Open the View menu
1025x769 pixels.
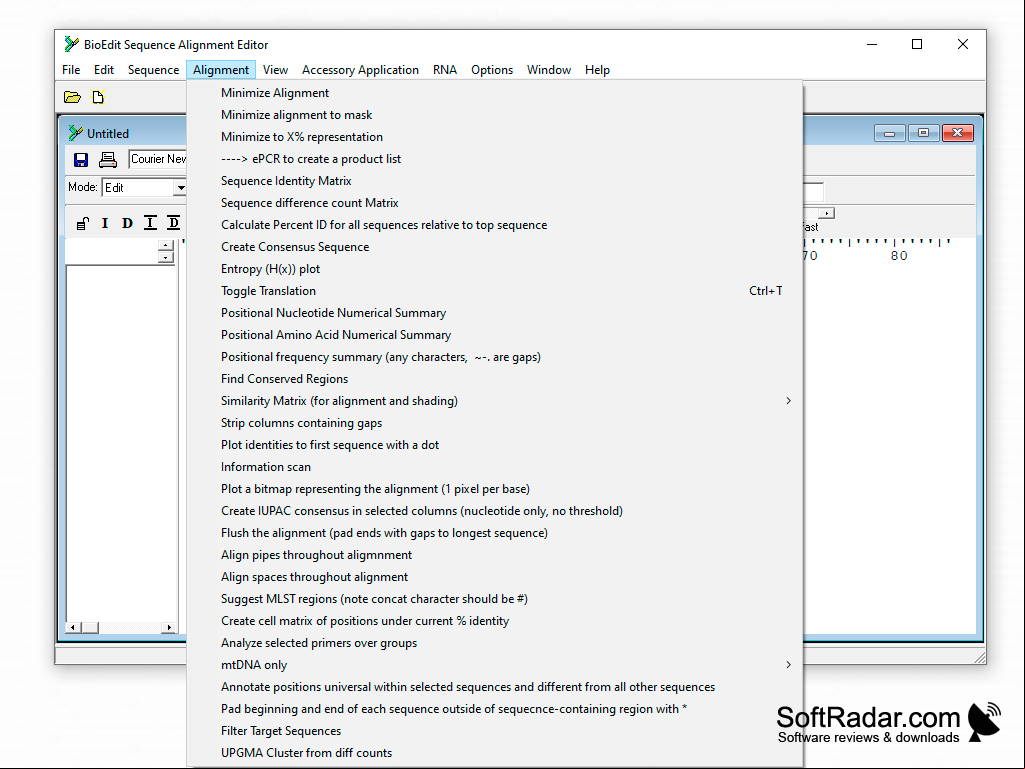pyautogui.click(x=275, y=70)
